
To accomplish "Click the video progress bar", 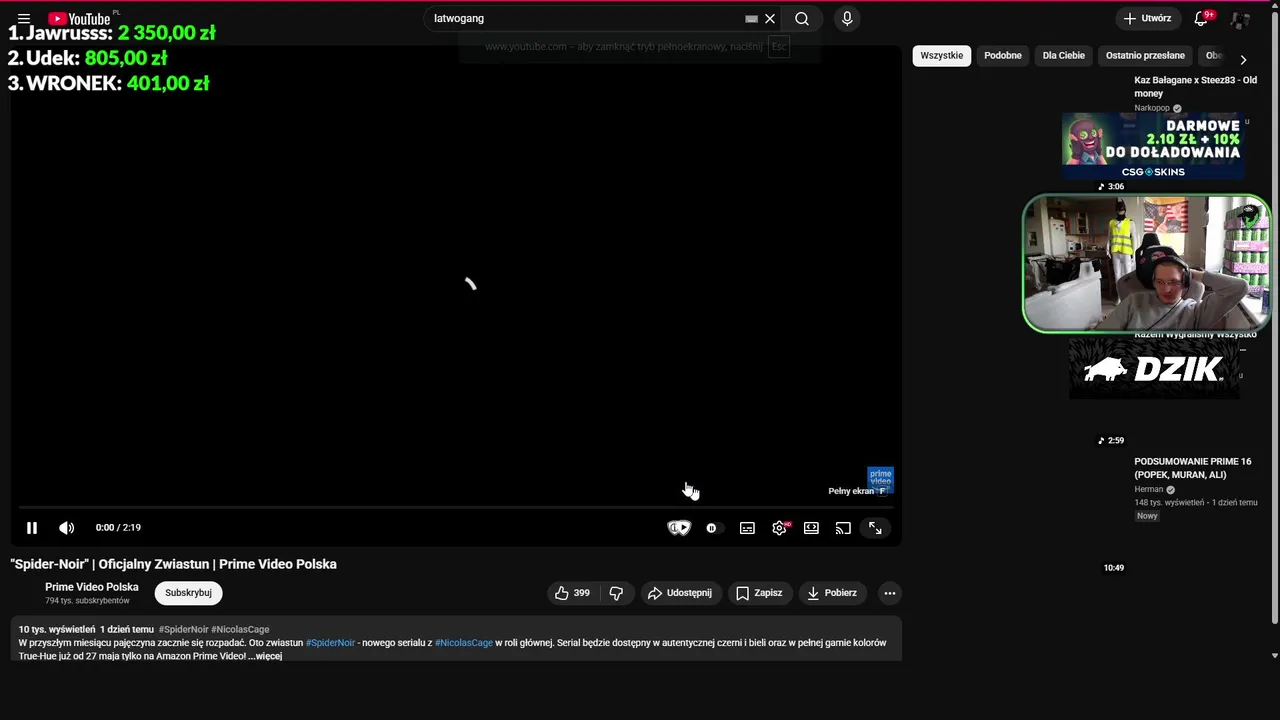I will pos(456,508).
